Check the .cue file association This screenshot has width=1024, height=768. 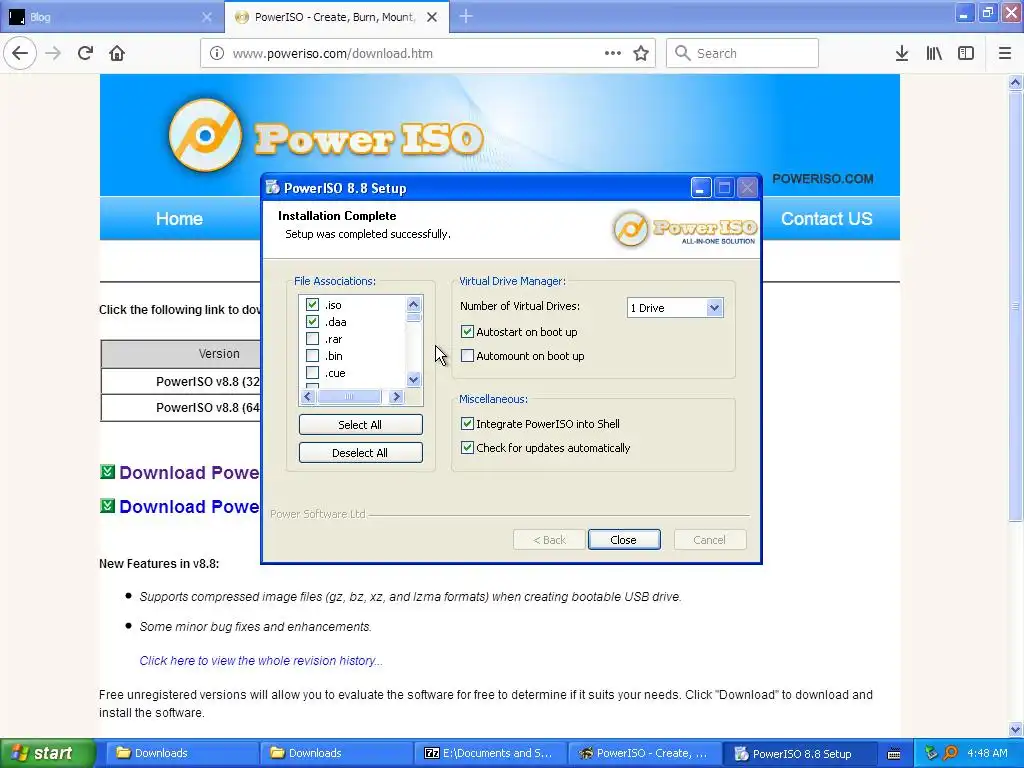click(312, 372)
